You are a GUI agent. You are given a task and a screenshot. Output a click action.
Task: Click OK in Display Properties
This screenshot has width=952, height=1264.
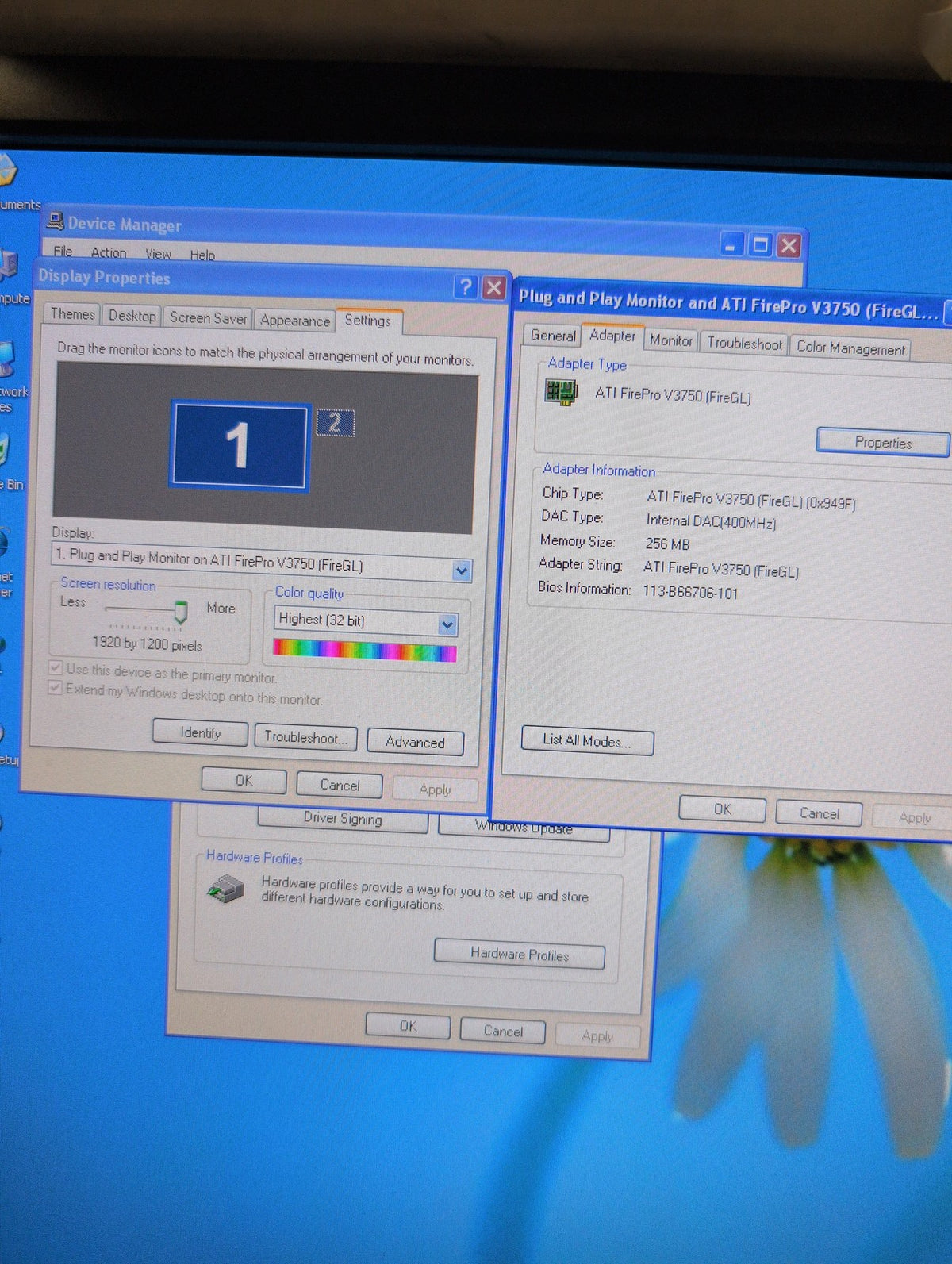244,780
